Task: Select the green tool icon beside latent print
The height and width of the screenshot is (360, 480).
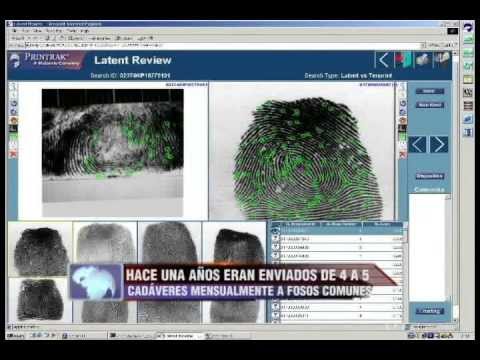Action: point(13,137)
